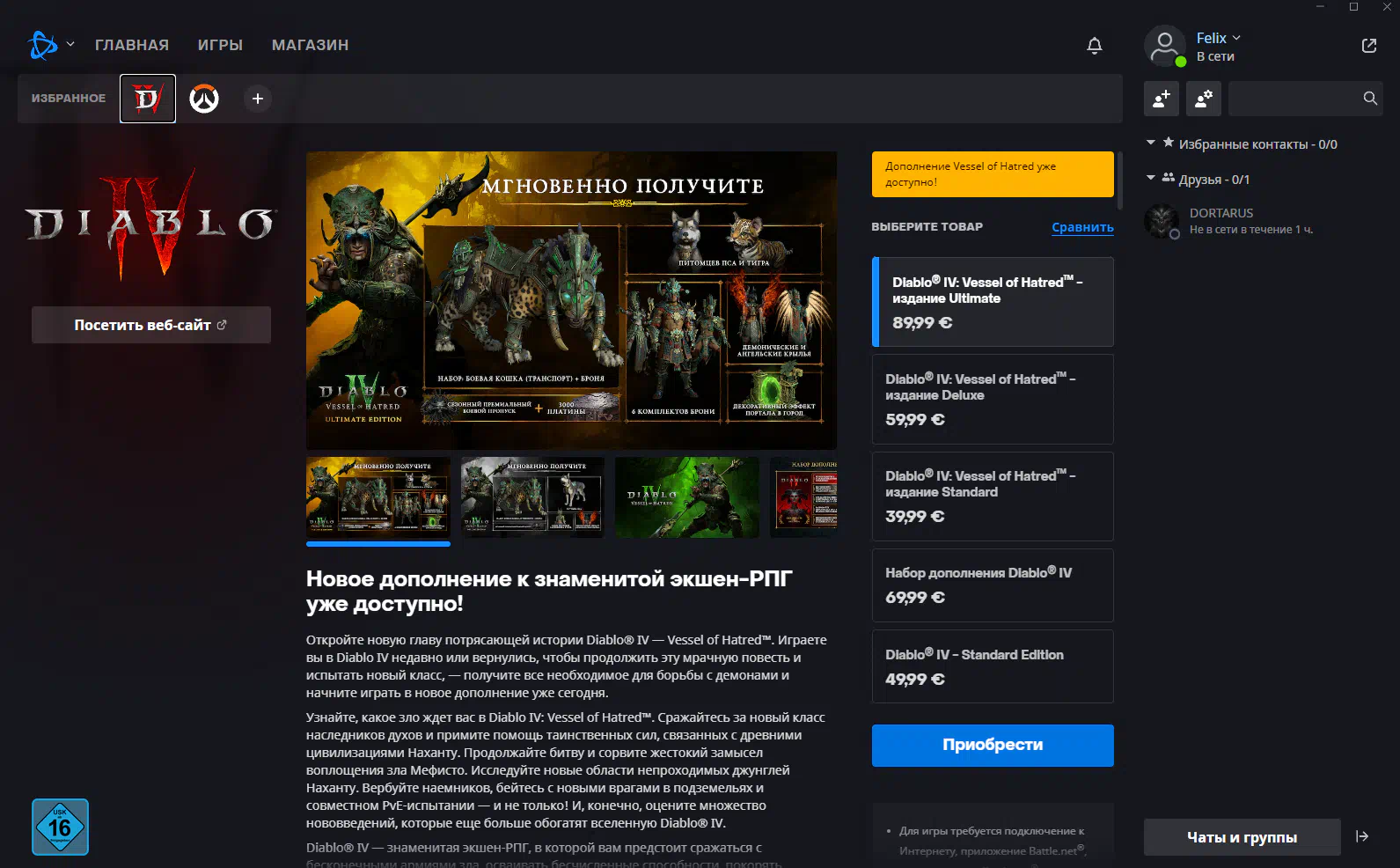Open notifications bell
Image resolution: width=1400 pixels, height=868 pixels.
[1095, 46]
